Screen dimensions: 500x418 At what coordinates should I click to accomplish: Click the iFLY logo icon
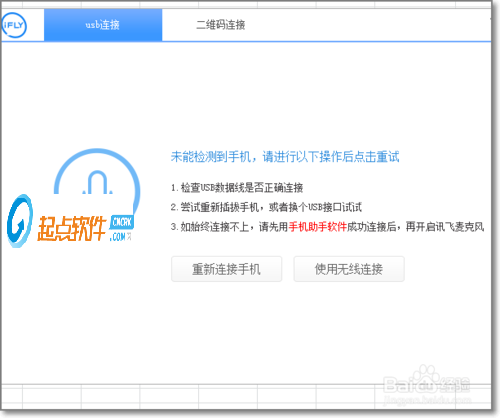coord(14,25)
